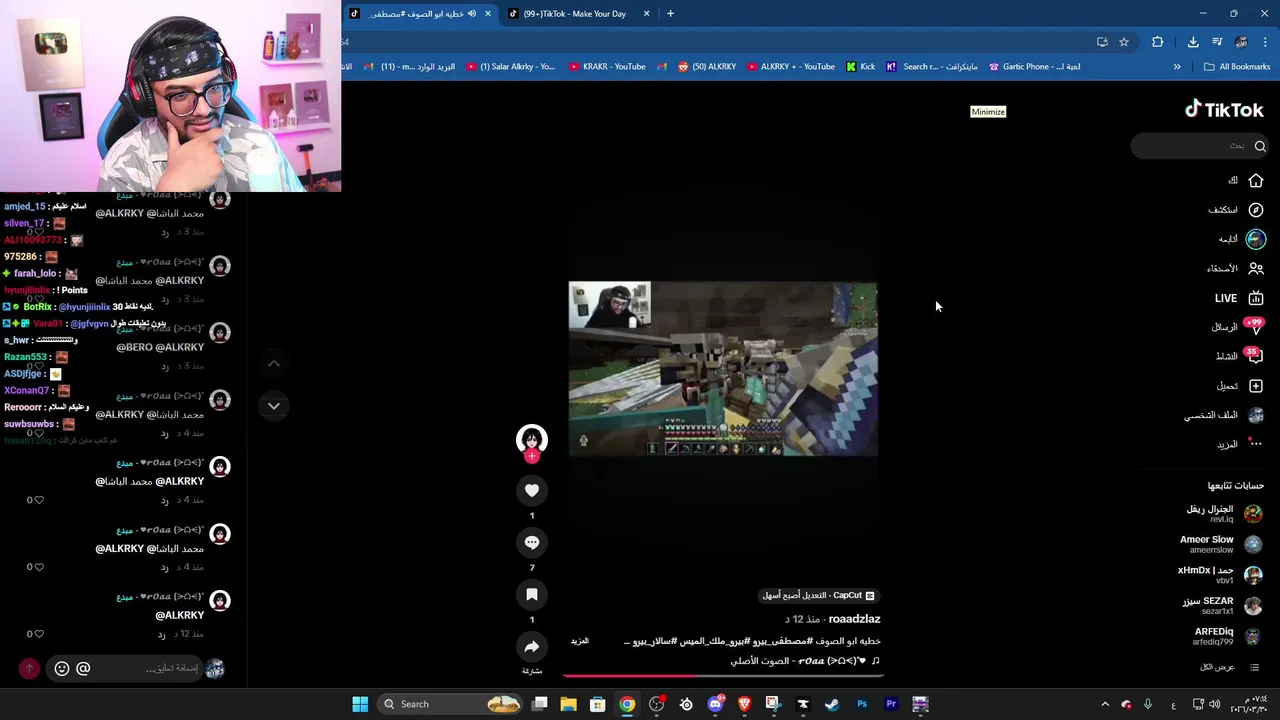The image size is (1280, 720).
Task: Open All Bookmarks folder
Action: tap(1237, 67)
